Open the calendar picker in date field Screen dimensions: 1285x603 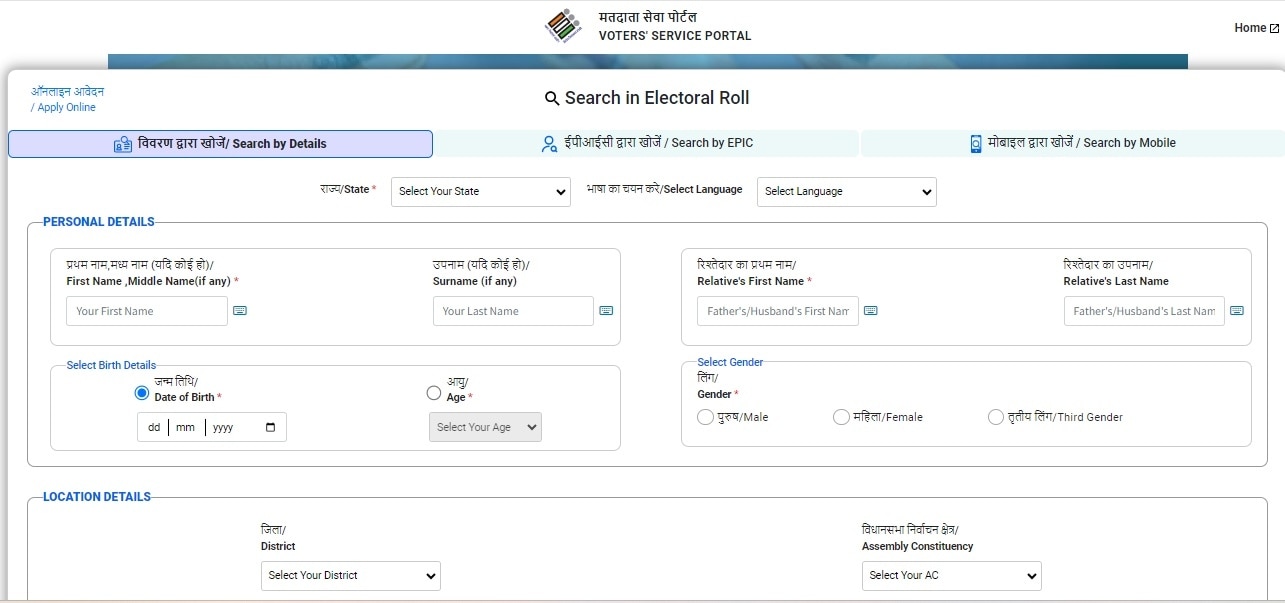[271, 427]
